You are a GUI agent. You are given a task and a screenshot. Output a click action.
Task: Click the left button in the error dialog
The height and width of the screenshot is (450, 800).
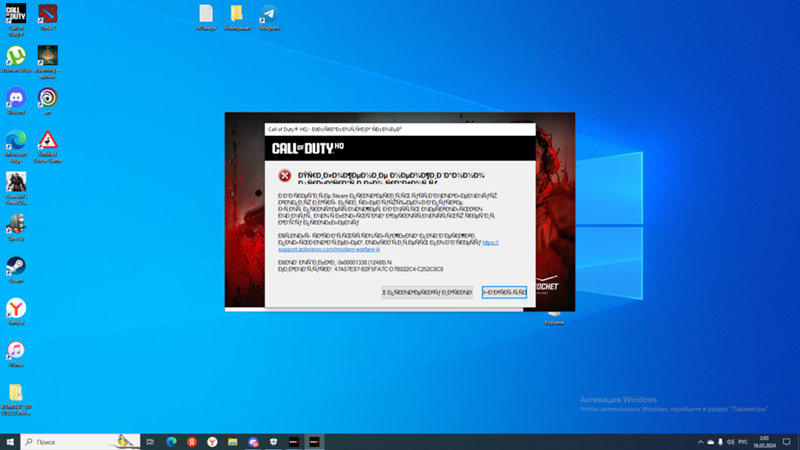click(427, 292)
